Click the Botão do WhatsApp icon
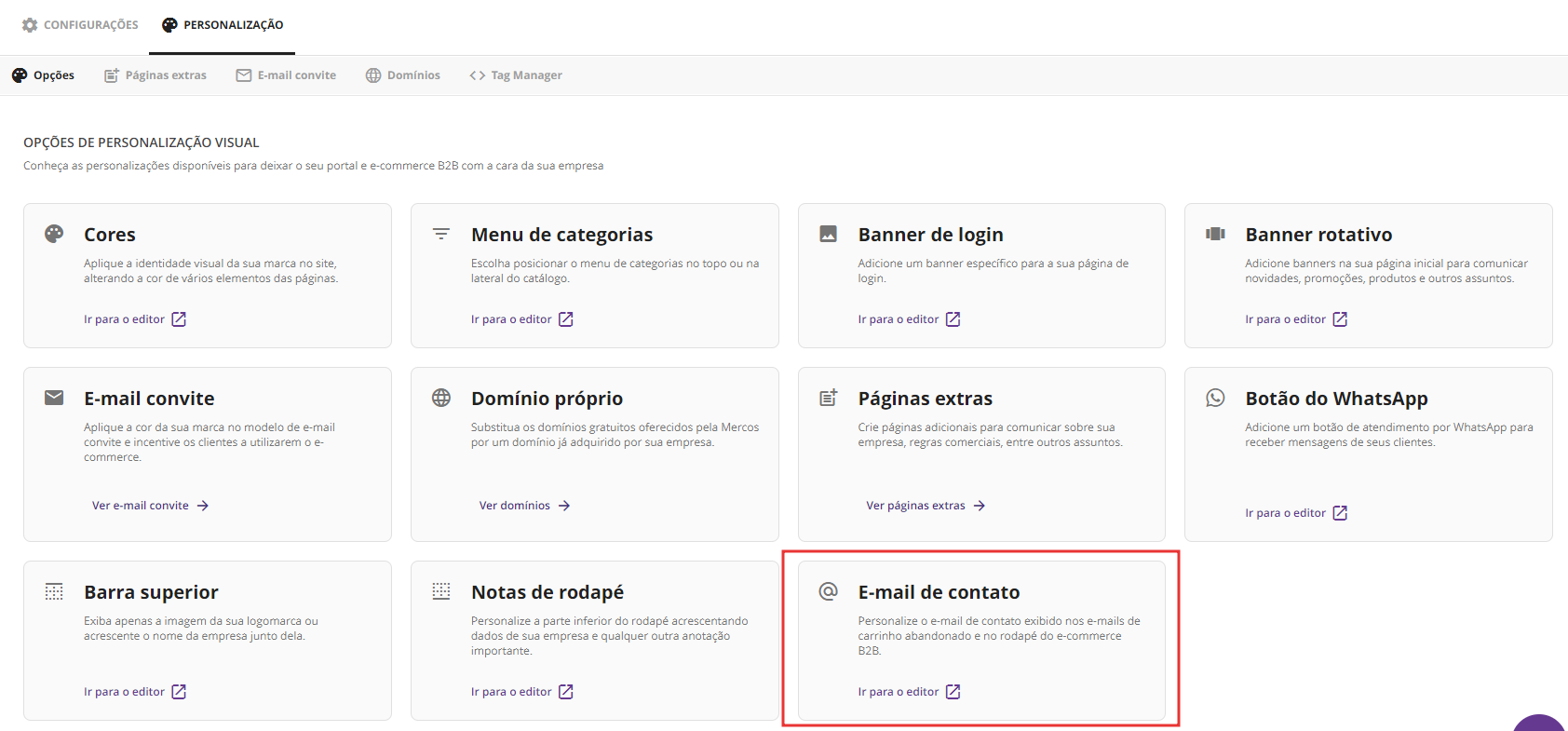 [1215, 398]
